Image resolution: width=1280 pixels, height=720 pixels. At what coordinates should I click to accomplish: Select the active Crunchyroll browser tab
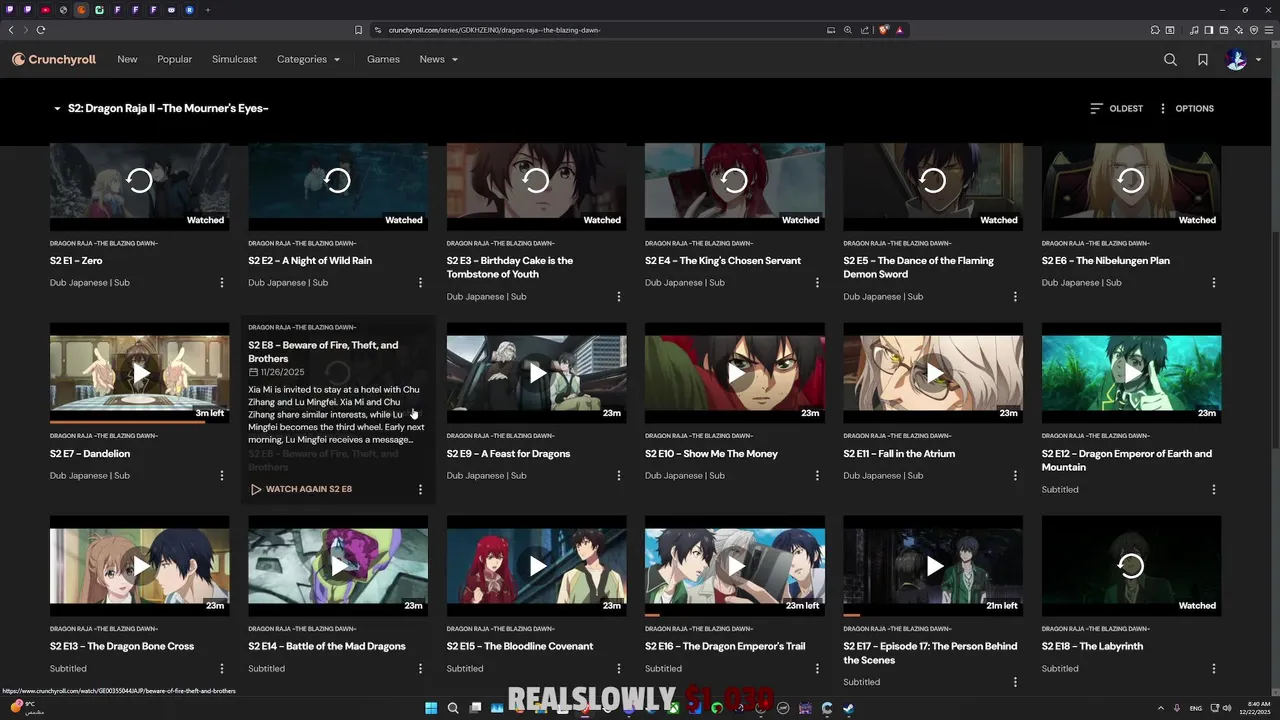[81, 10]
